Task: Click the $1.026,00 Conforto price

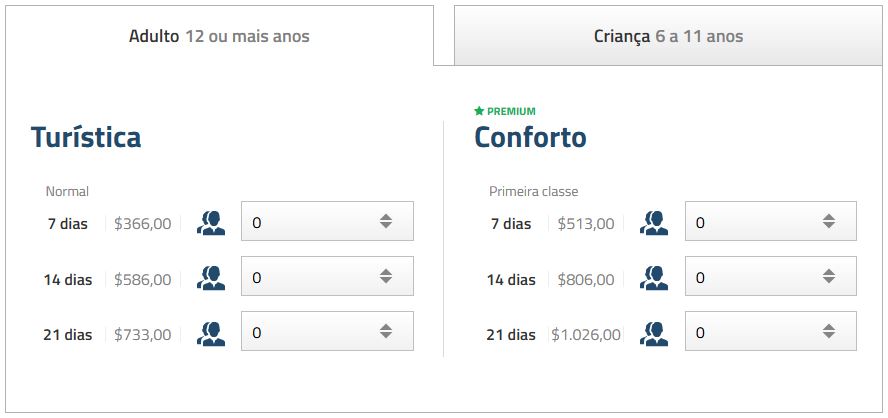Action: 585,335
